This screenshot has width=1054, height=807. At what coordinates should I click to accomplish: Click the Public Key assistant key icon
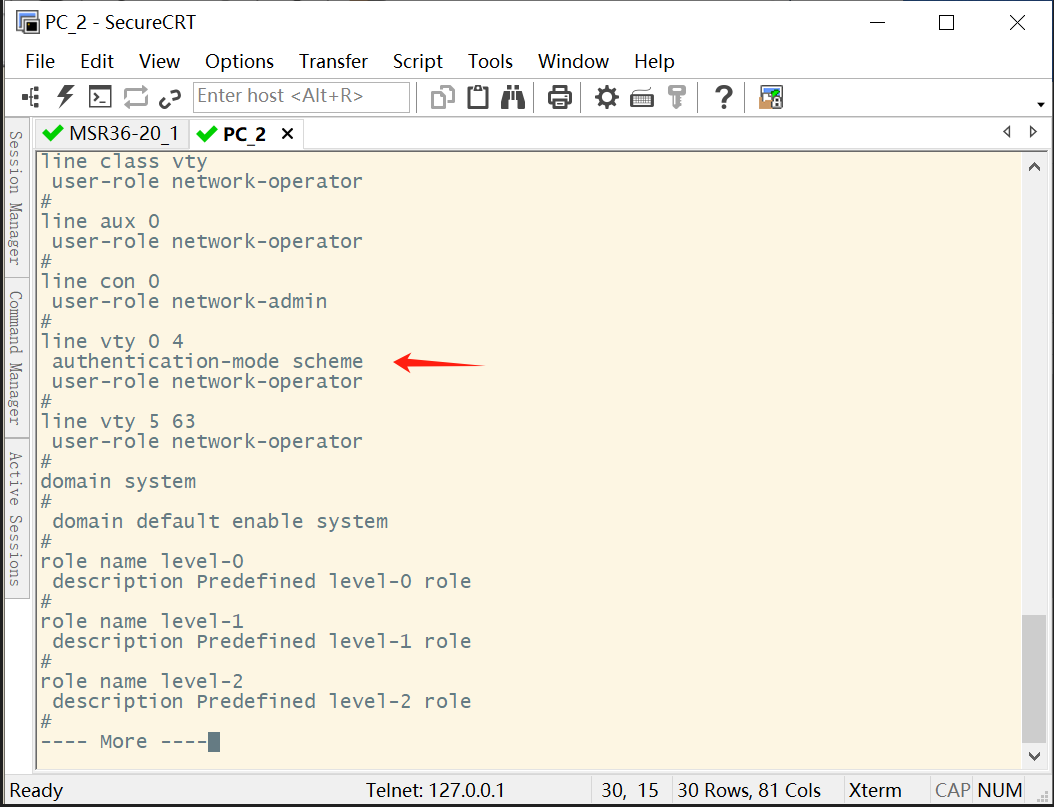[x=677, y=97]
